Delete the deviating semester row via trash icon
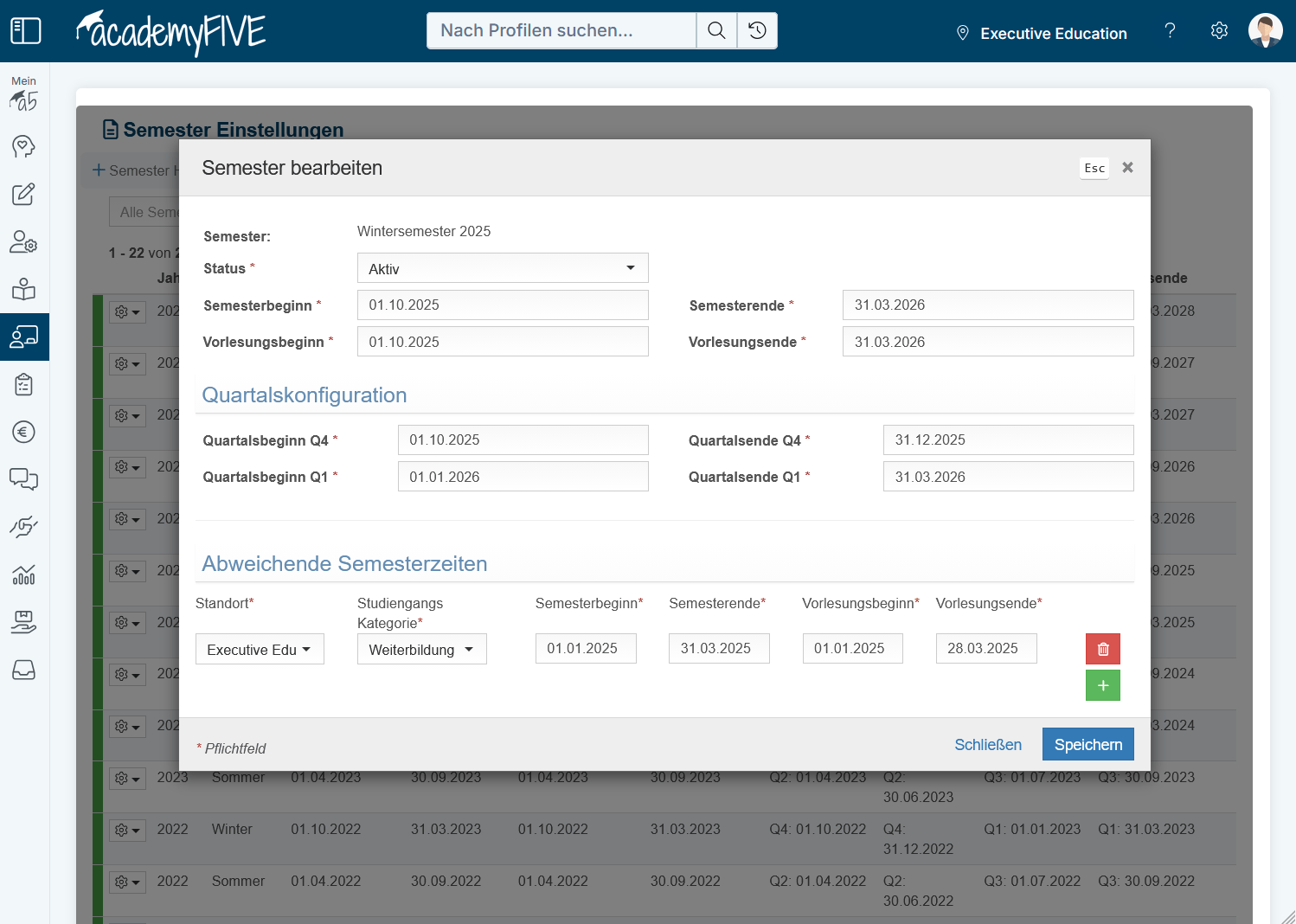Image resolution: width=1296 pixels, height=924 pixels. coord(1103,649)
